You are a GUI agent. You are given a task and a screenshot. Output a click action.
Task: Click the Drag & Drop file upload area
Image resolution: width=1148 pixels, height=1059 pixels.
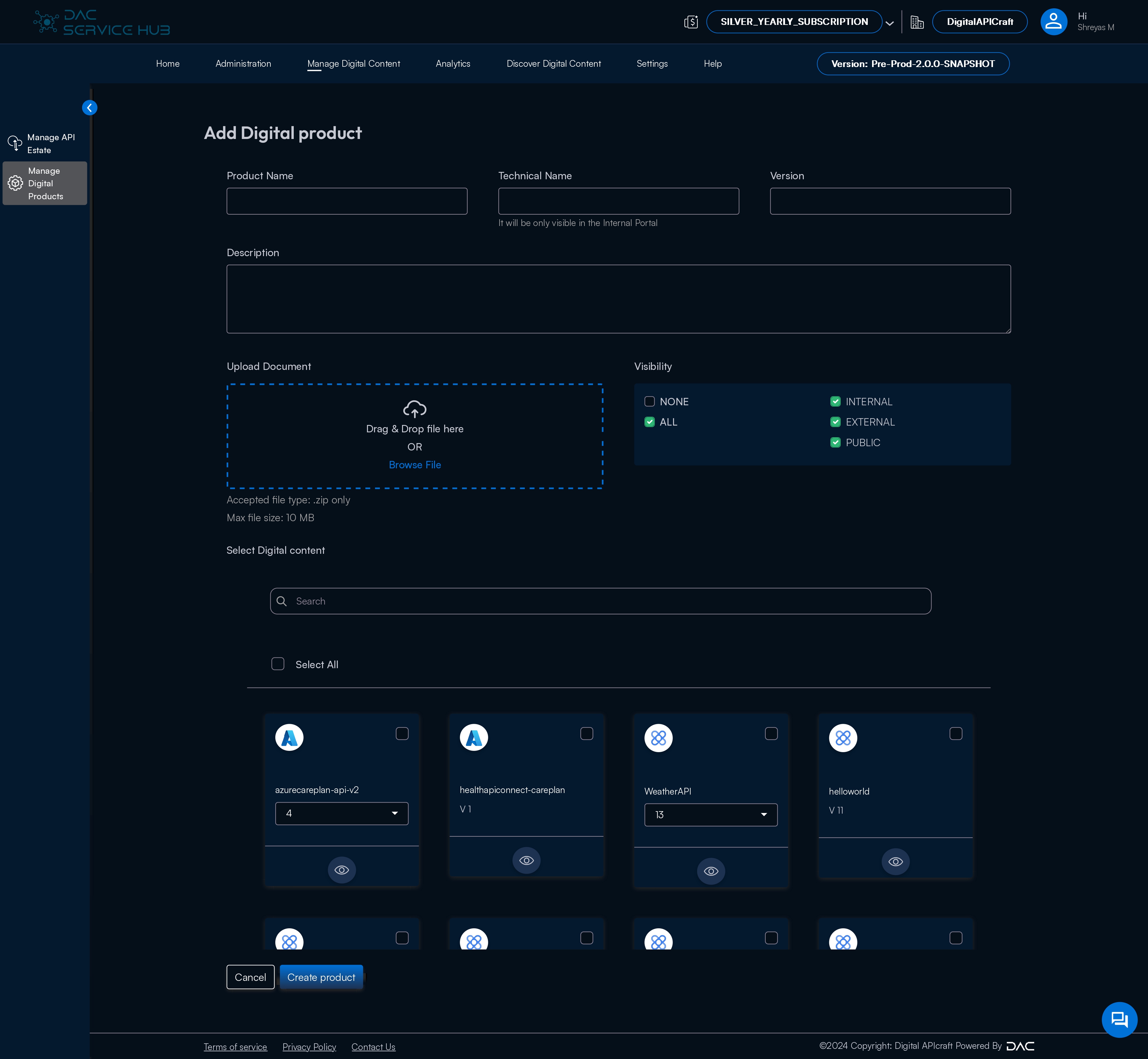pos(415,436)
